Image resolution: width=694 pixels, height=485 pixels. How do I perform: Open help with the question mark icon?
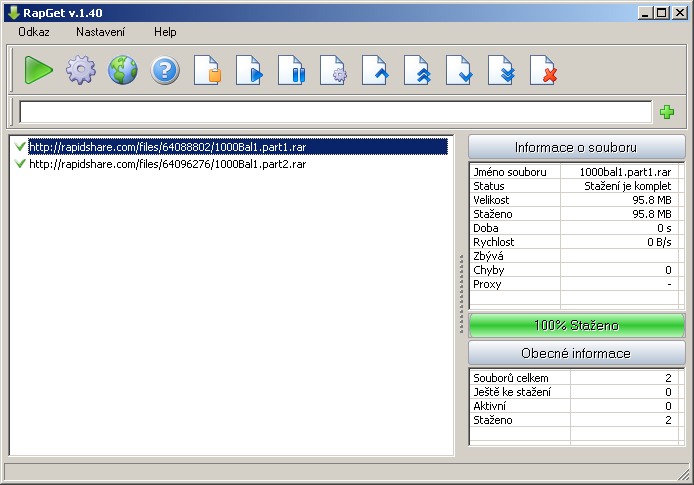click(x=165, y=70)
